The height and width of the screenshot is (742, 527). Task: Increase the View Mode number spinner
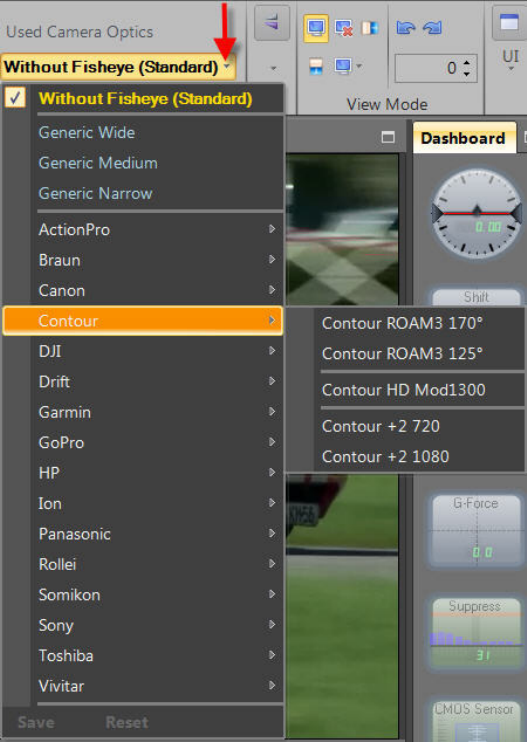467,62
